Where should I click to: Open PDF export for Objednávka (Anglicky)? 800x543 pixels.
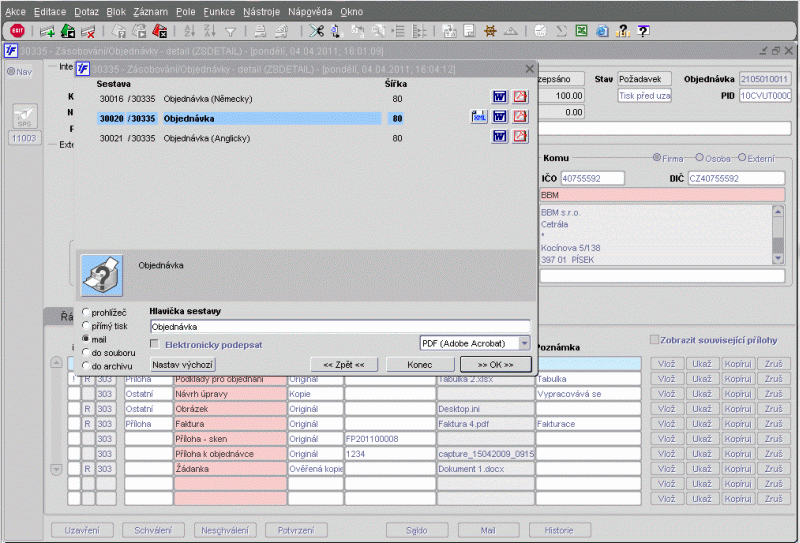pos(520,136)
